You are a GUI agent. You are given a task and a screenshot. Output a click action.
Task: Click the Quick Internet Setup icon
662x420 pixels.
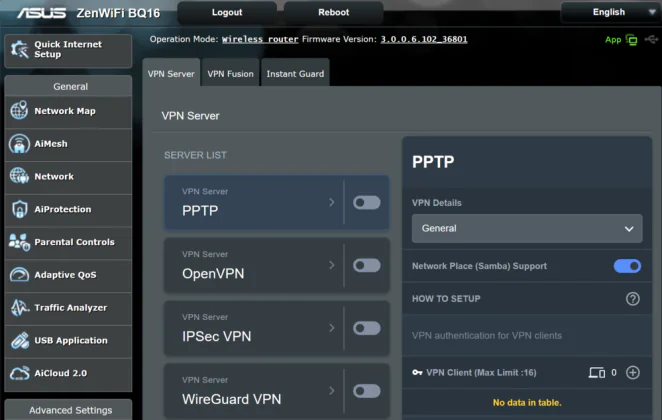pos(19,49)
